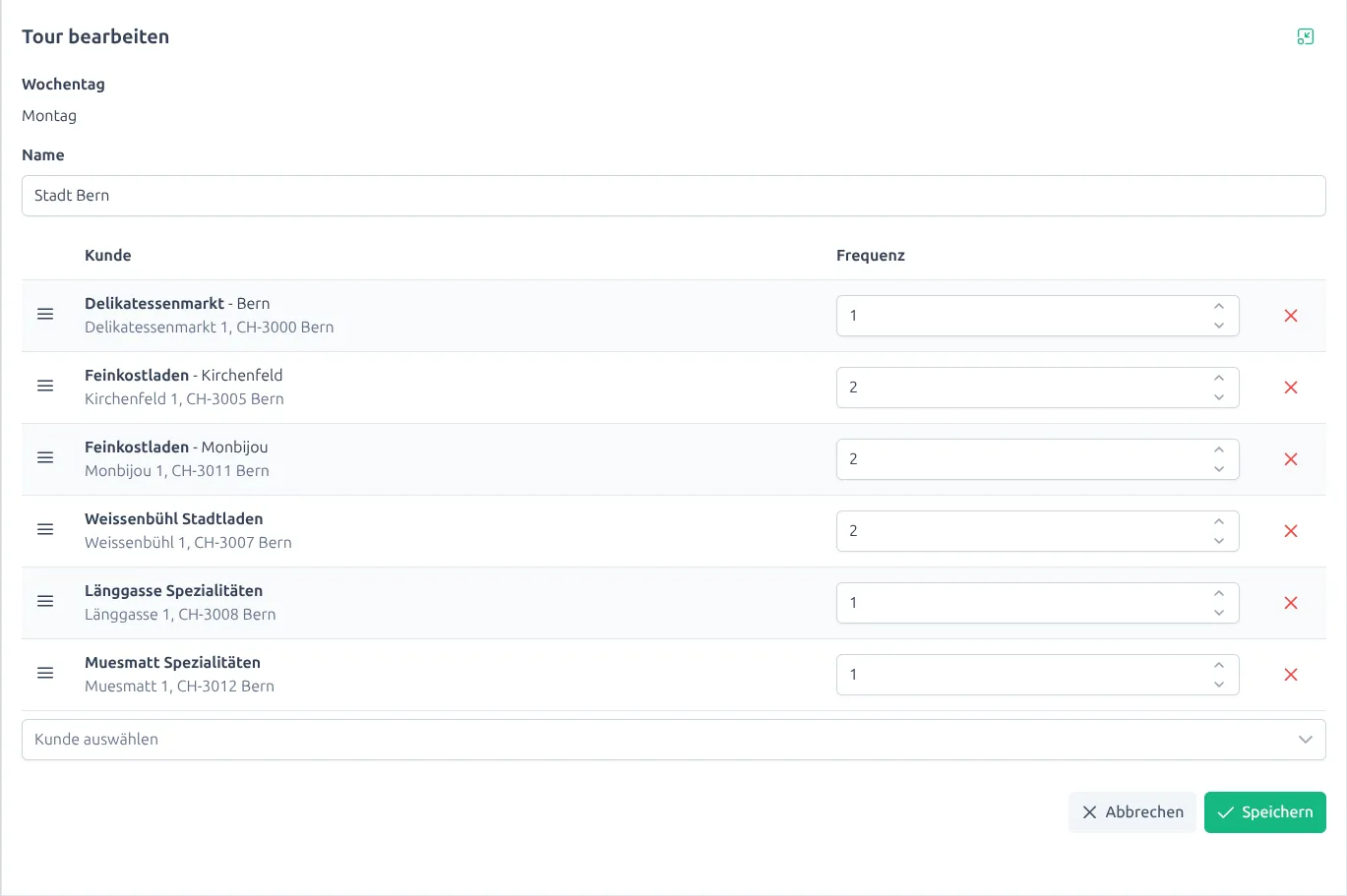Image resolution: width=1347 pixels, height=896 pixels.
Task: Click the Name field showing Stadt Bern
Action: point(672,196)
